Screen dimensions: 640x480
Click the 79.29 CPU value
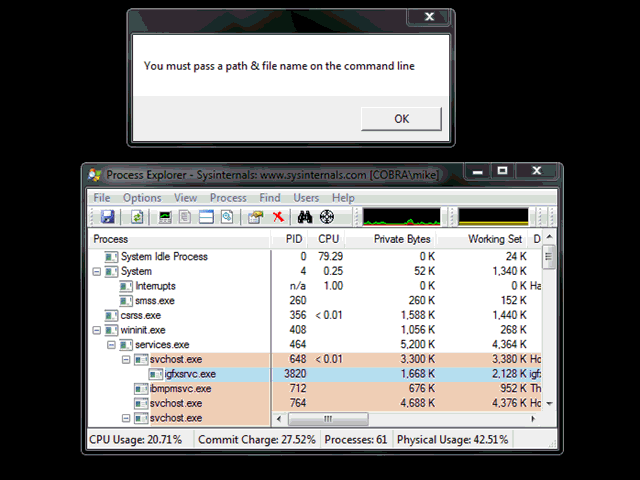click(330, 257)
